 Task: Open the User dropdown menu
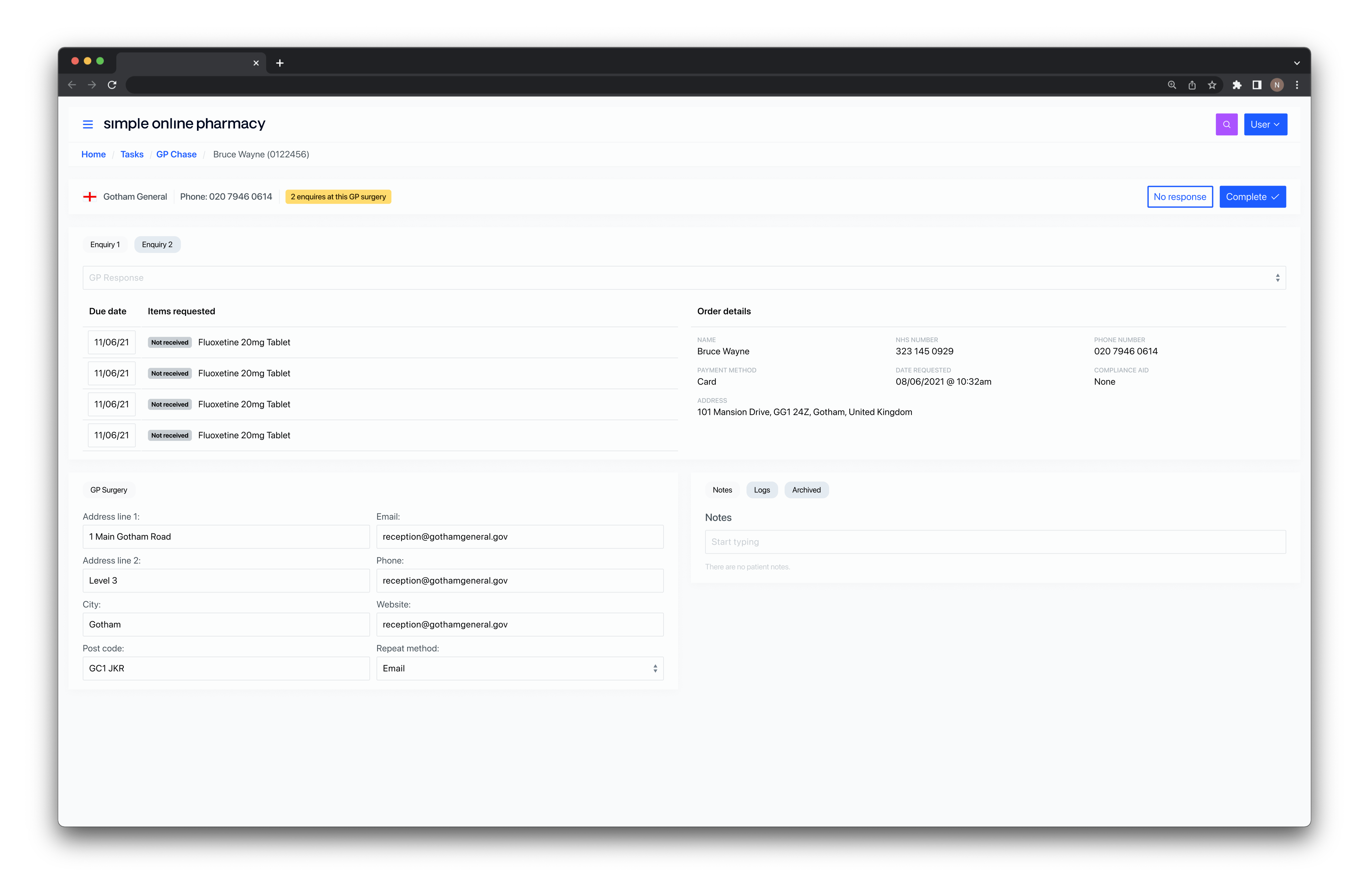[x=1265, y=124]
